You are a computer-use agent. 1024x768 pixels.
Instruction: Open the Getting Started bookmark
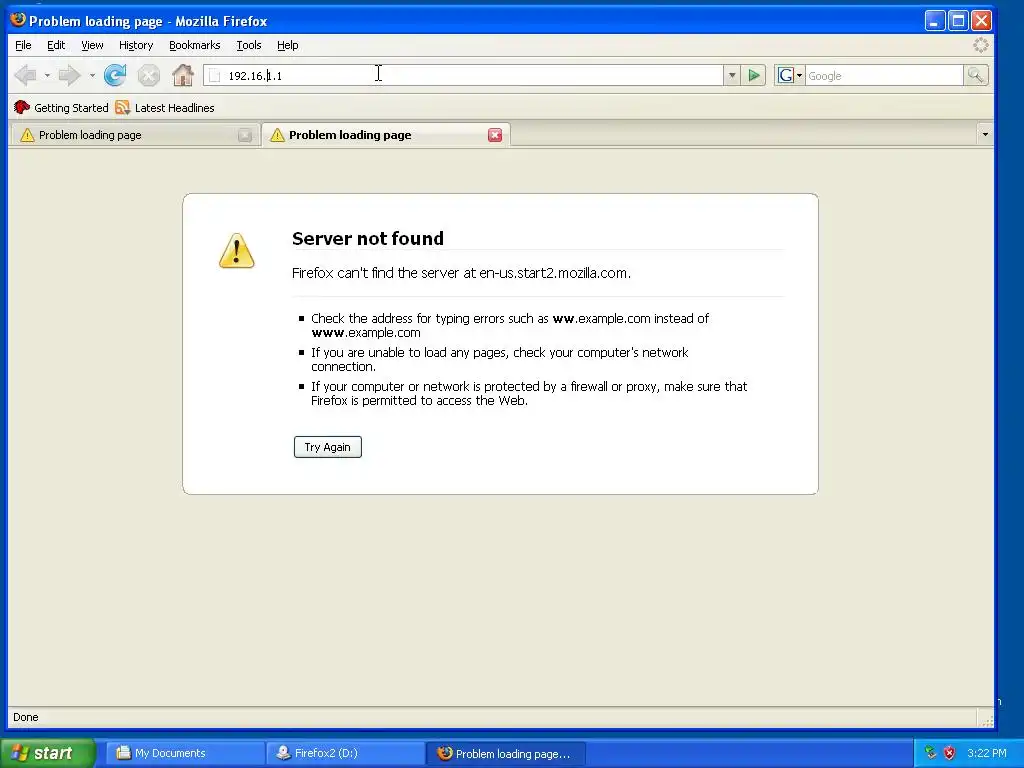[x=61, y=108]
